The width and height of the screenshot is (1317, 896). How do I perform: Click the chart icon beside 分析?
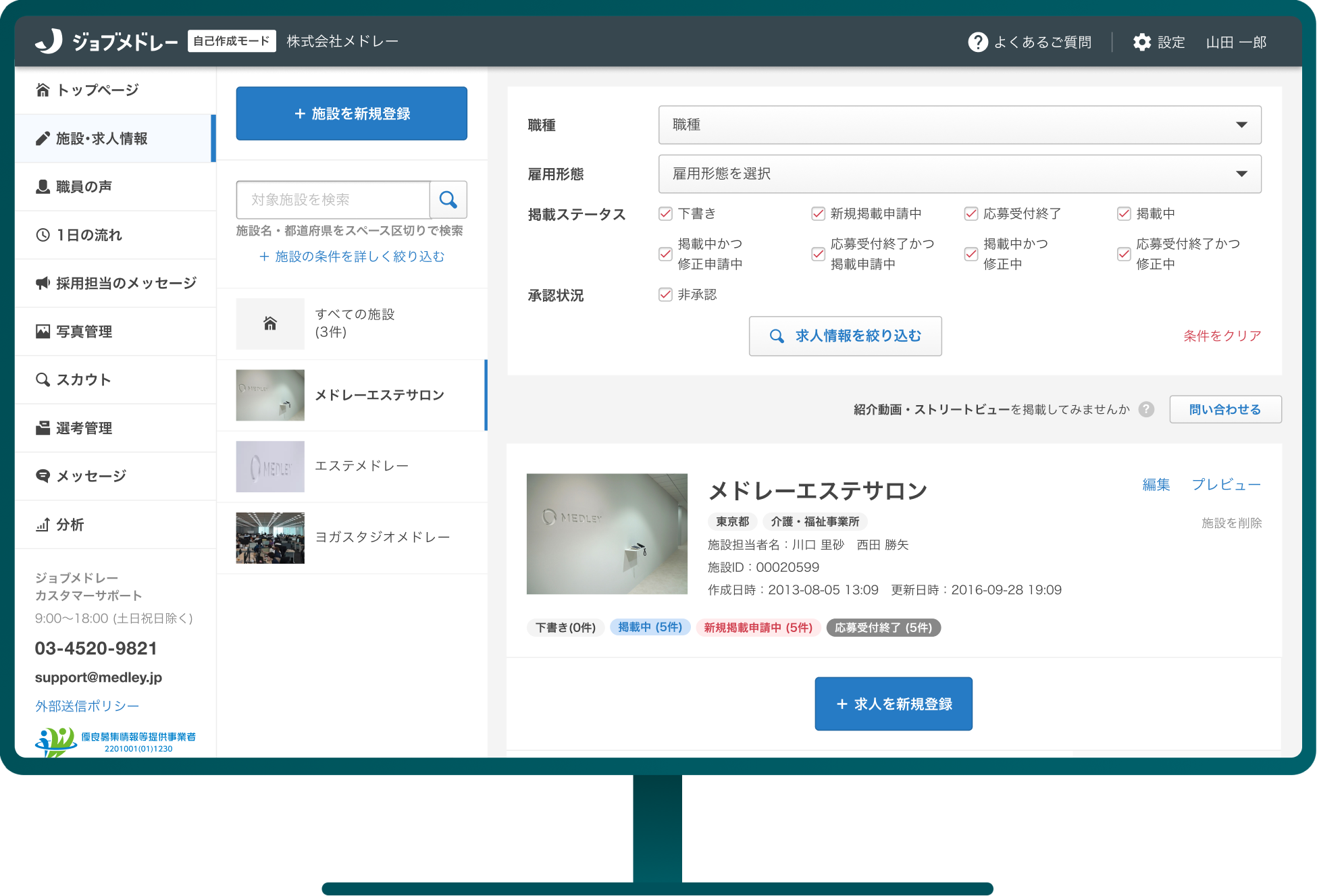point(43,525)
